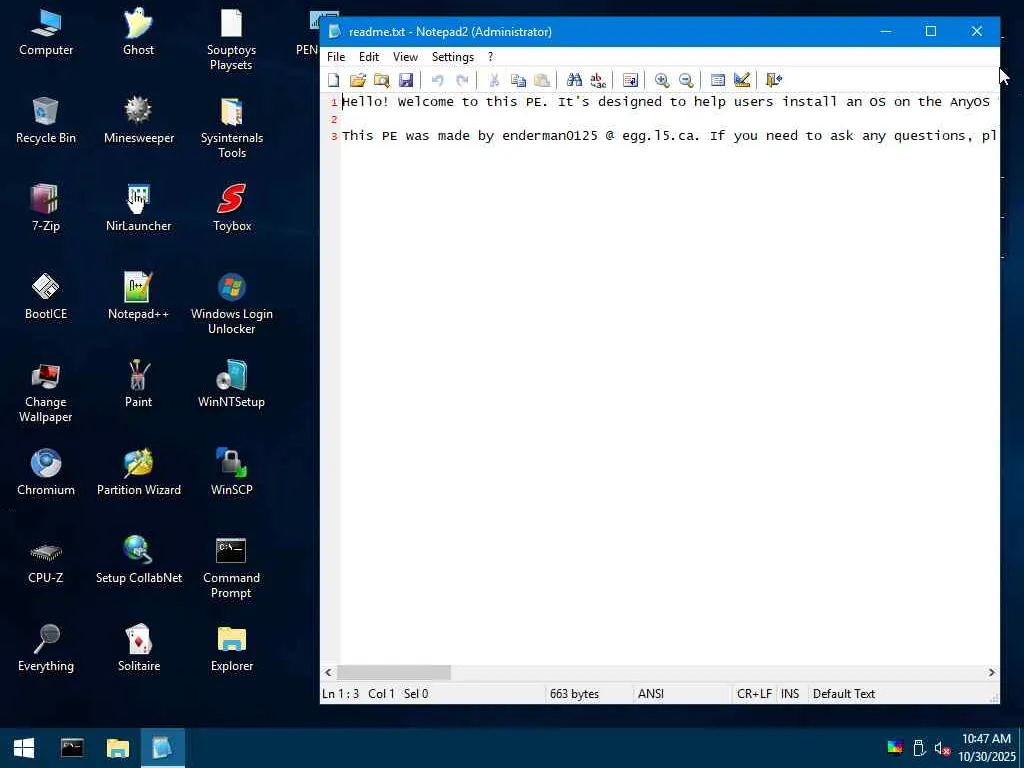Click the syntax scheme toolbar icon
This screenshot has height=768, width=1024.
click(718, 80)
